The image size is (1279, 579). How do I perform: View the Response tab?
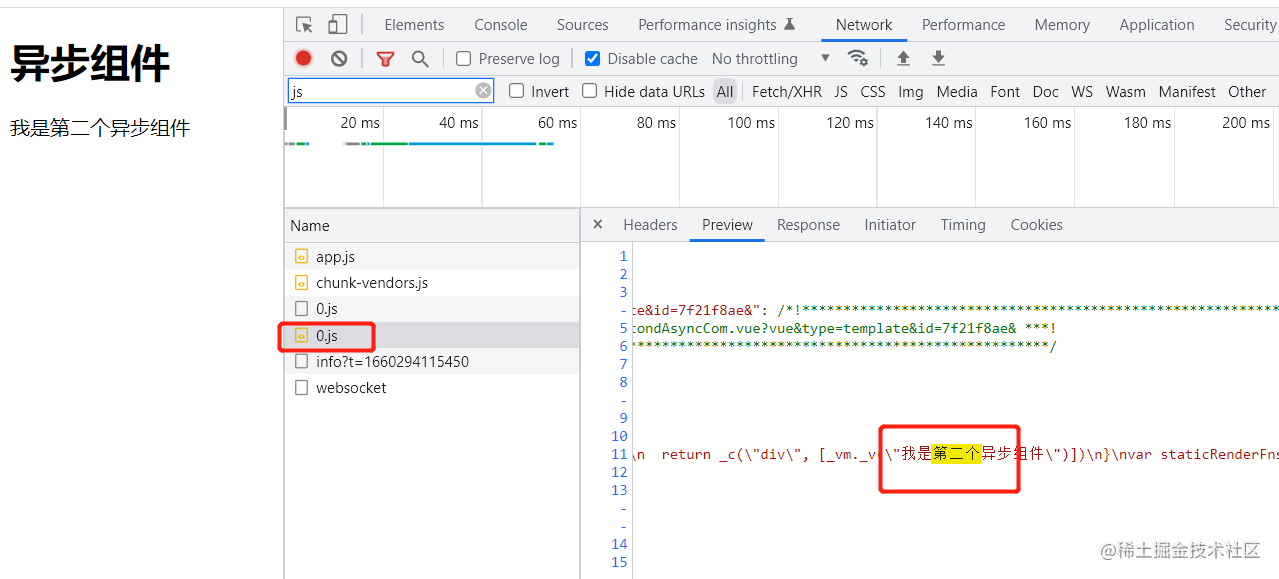[x=808, y=225]
